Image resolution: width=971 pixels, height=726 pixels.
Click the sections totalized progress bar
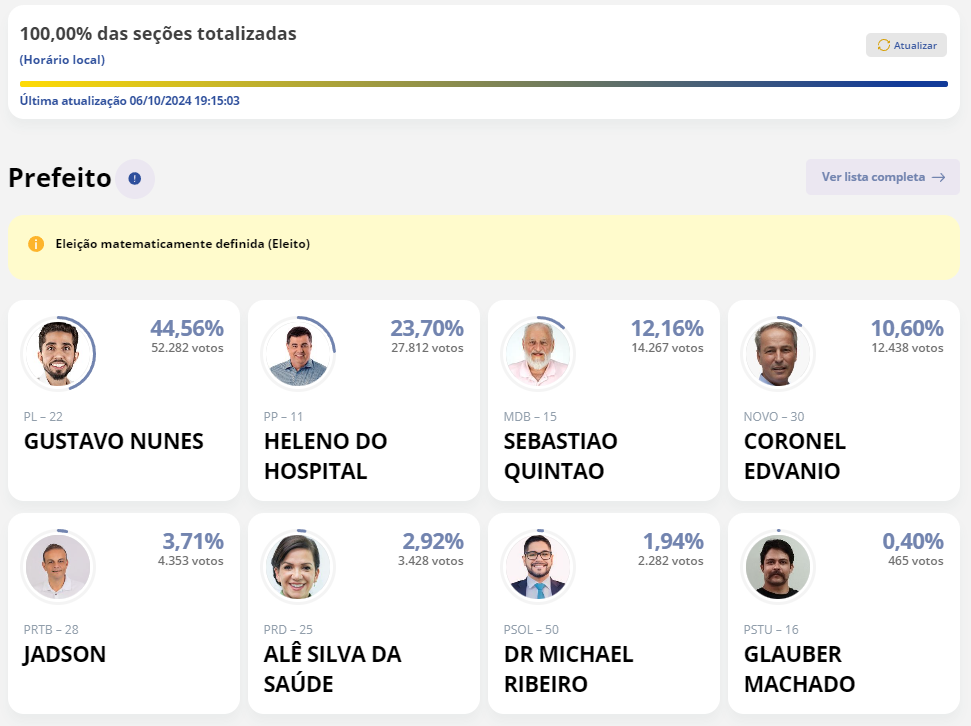483,84
